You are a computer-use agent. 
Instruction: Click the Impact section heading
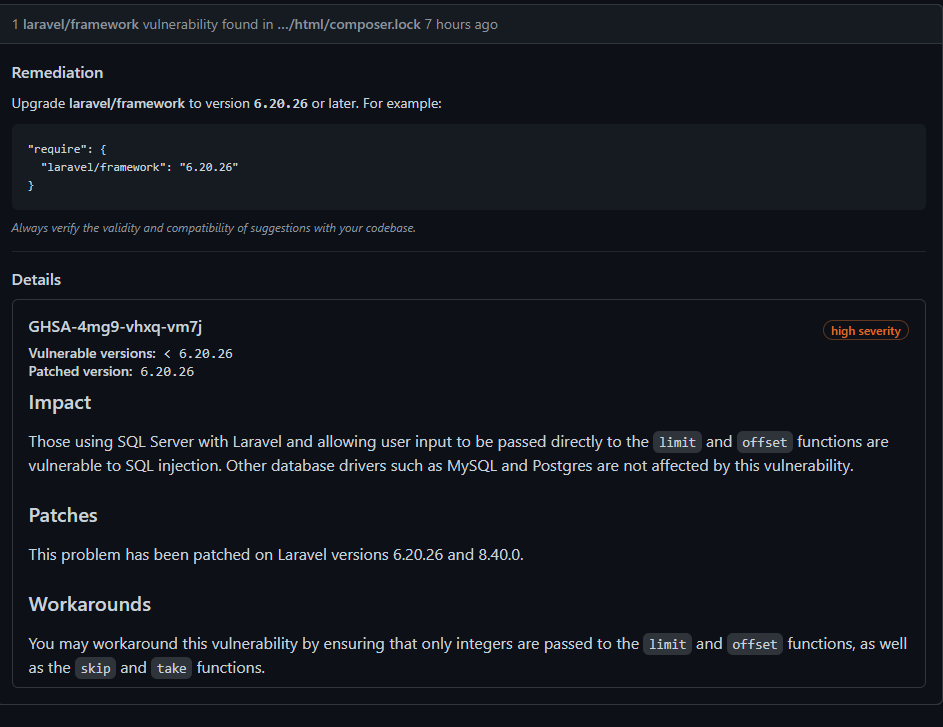60,403
